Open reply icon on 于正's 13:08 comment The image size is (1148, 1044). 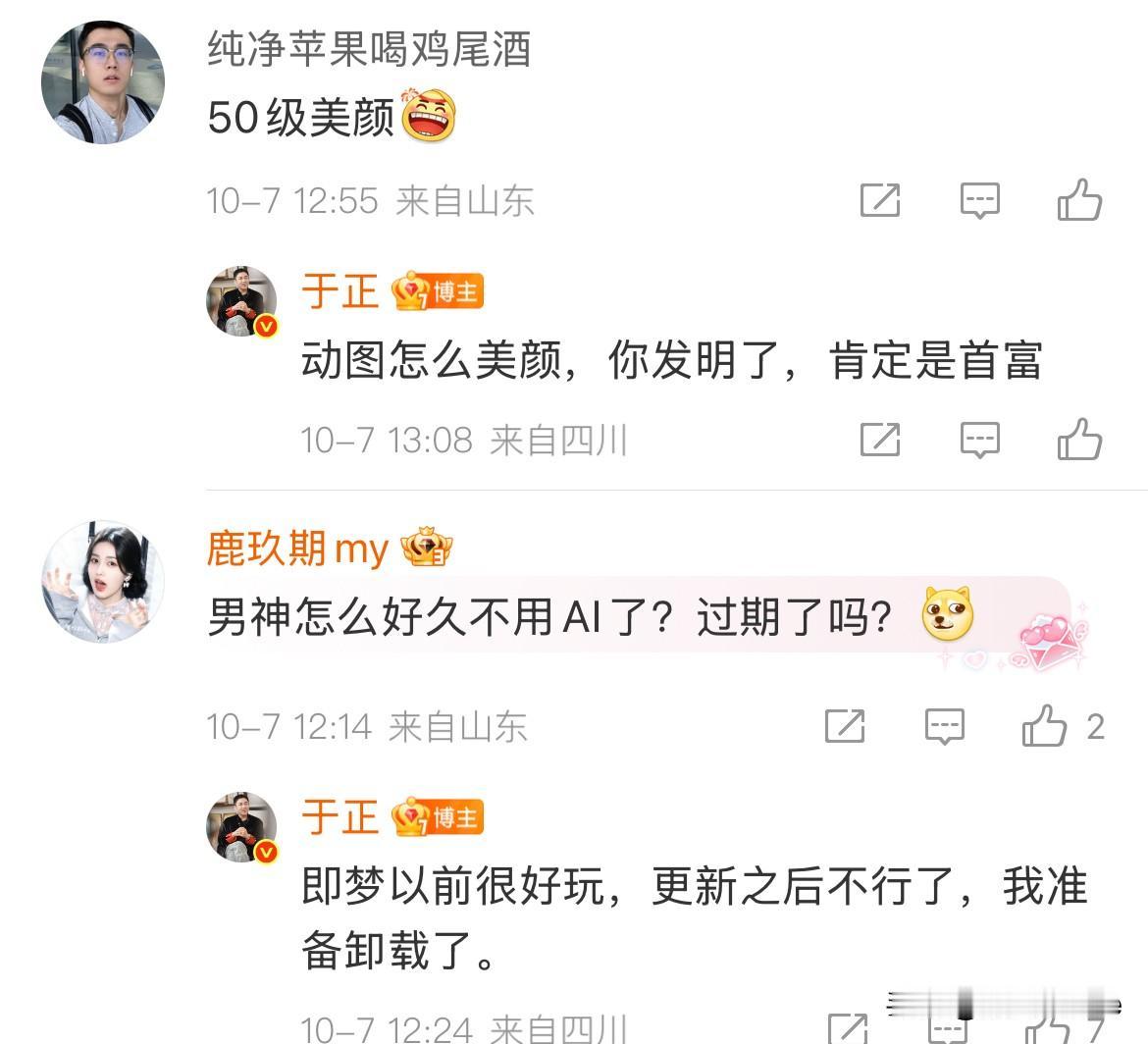[x=979, y=440]
